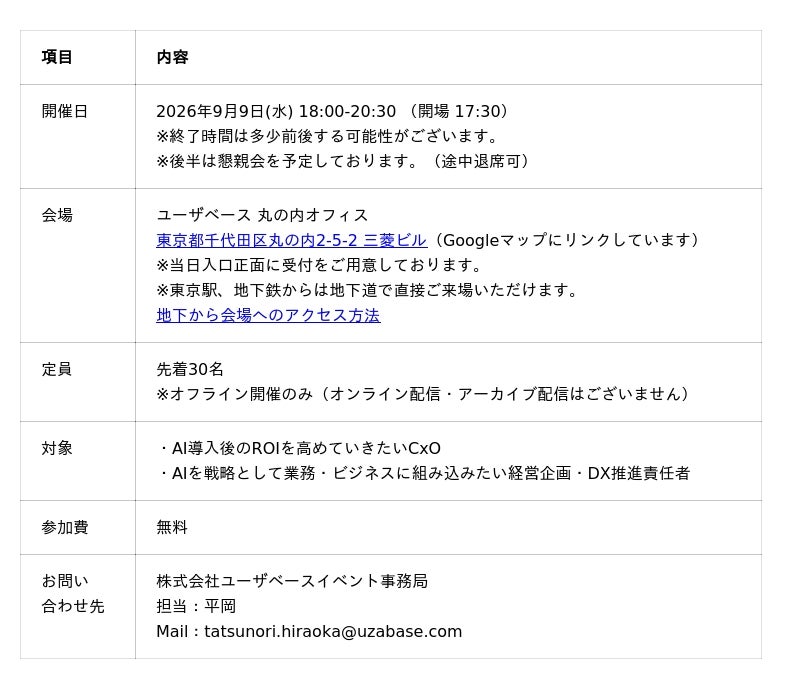Viewport: 800px width, 689px height.
Task: Click the 参加費 row label
Action: pyautogui.click(x=65, y=527)
